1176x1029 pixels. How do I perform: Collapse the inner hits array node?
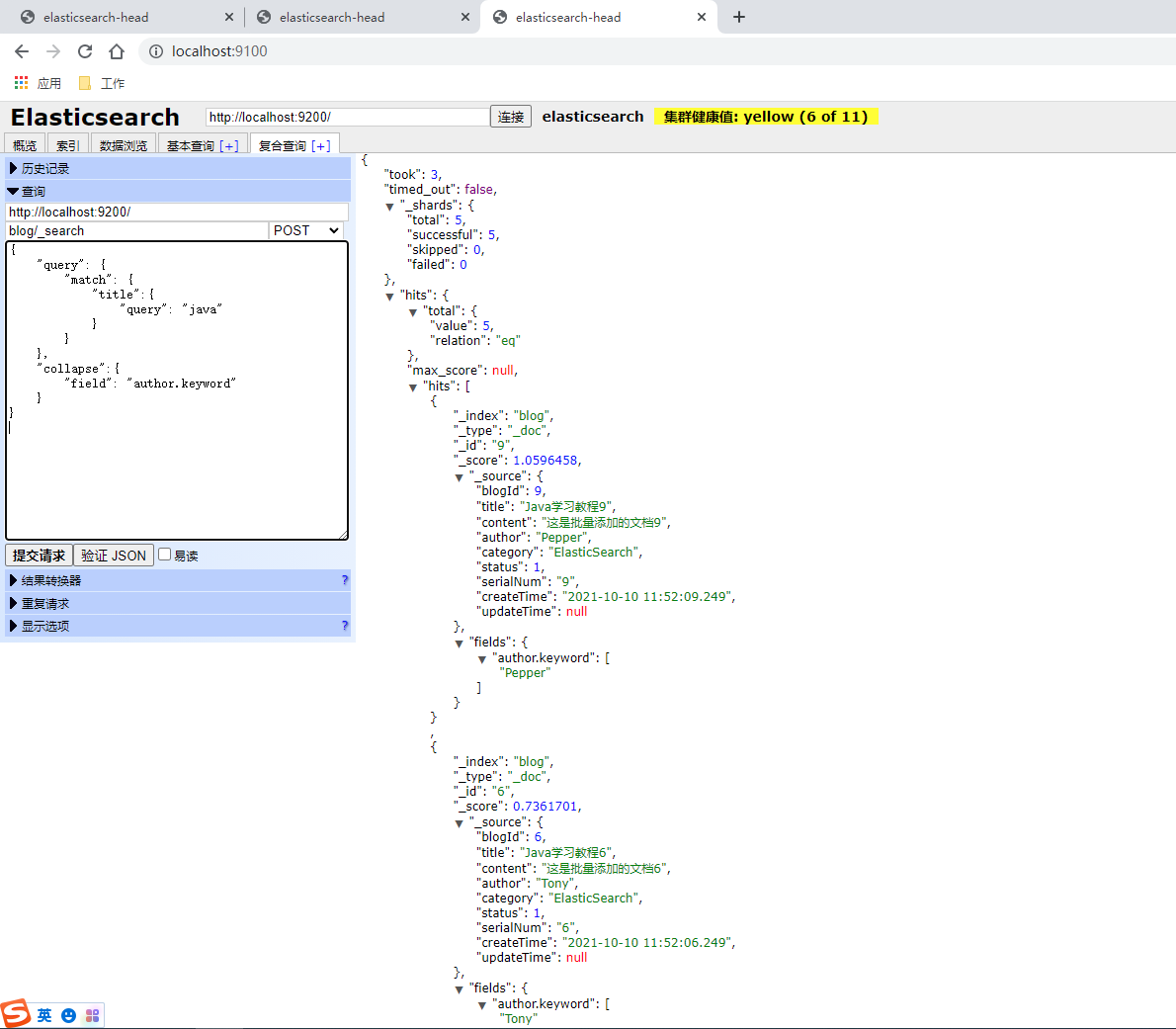[412, 387]
